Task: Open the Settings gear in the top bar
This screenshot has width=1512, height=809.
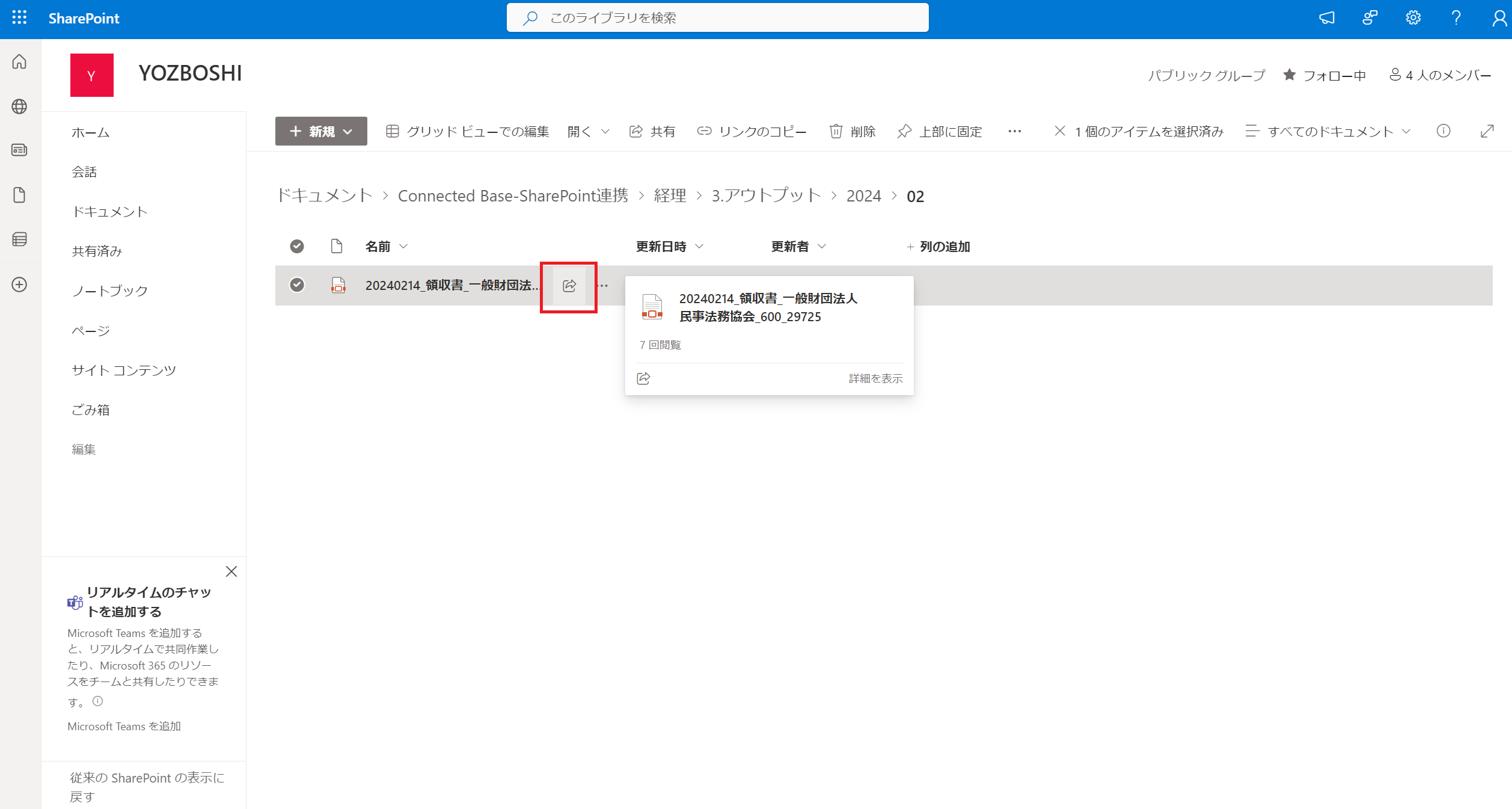Action: coord(1412,17)
